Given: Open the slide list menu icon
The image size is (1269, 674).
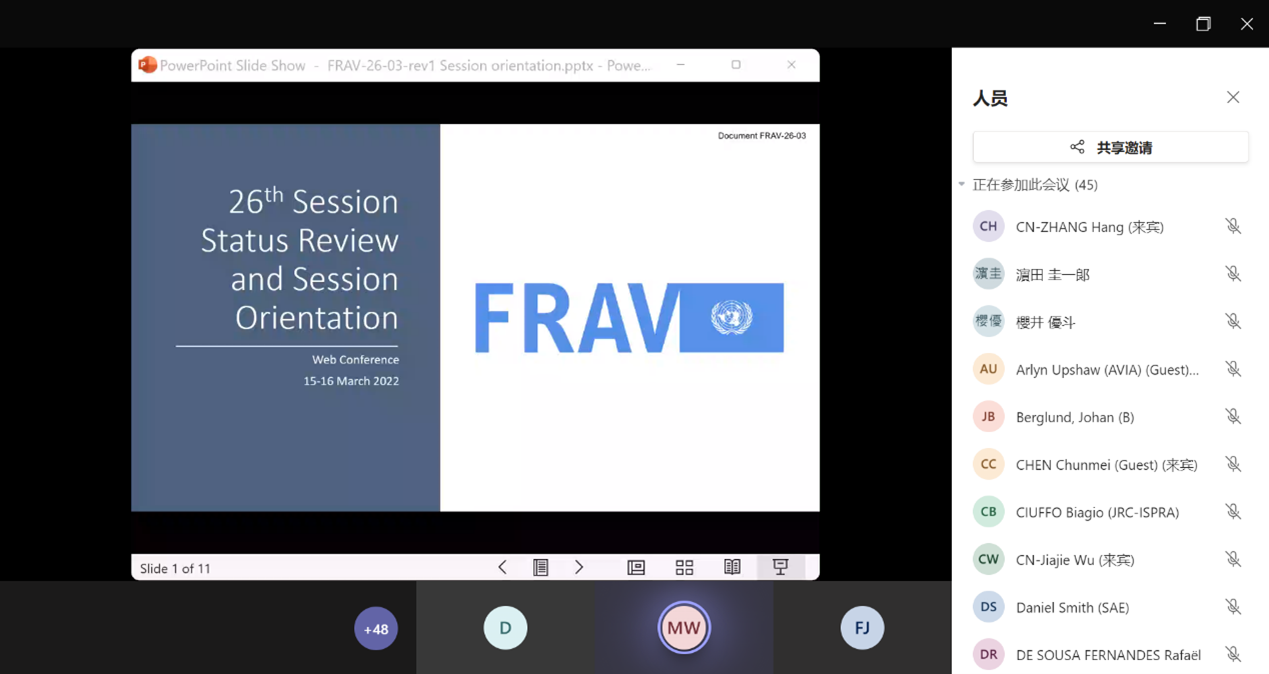Looking at the screenshot, I should (541, 568).
